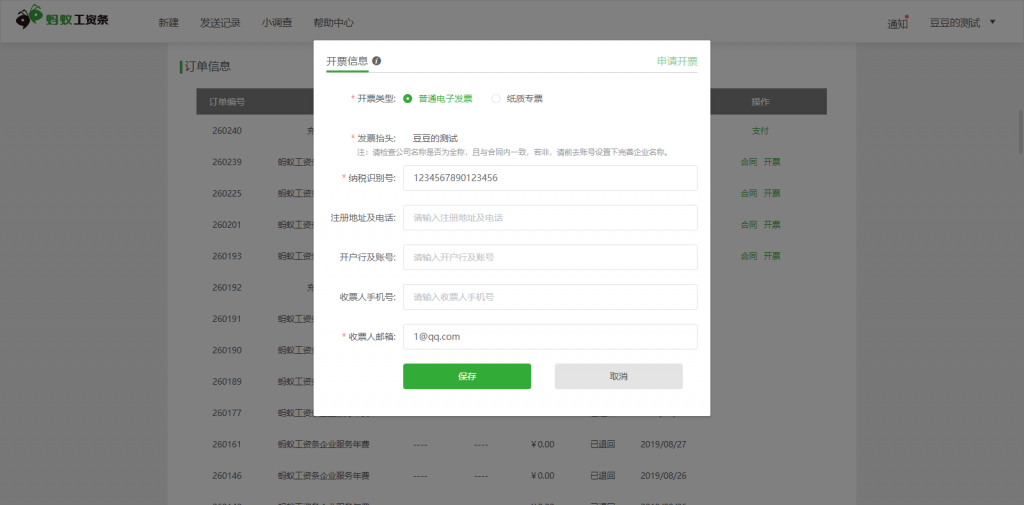Viewport: 1024px width, 505px height.
Task: Click the 开户行及账号 input field
Action: point(549,257)
